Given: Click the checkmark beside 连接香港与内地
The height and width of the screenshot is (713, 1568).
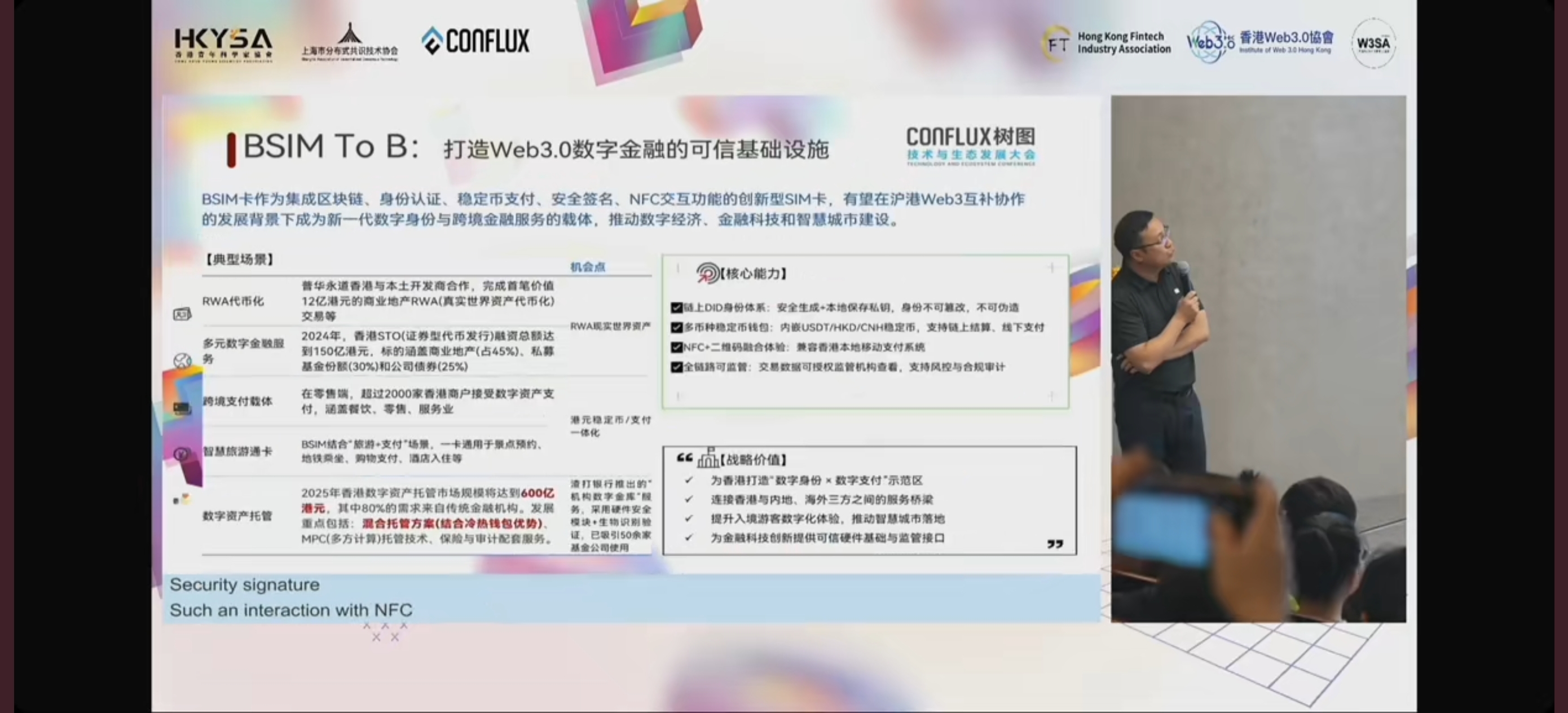Looking at the screenshot, I should (689, 499).
